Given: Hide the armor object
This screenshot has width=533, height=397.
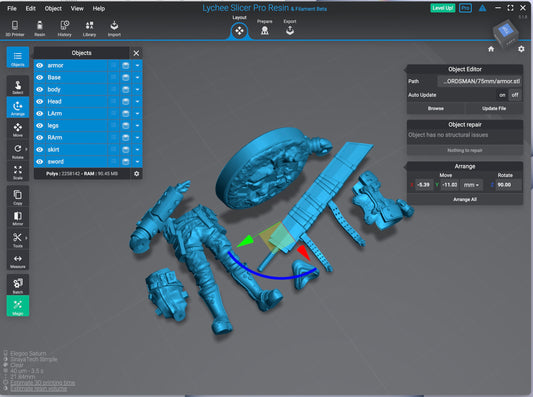Looking at the screenshot, I should click(40, 65).
